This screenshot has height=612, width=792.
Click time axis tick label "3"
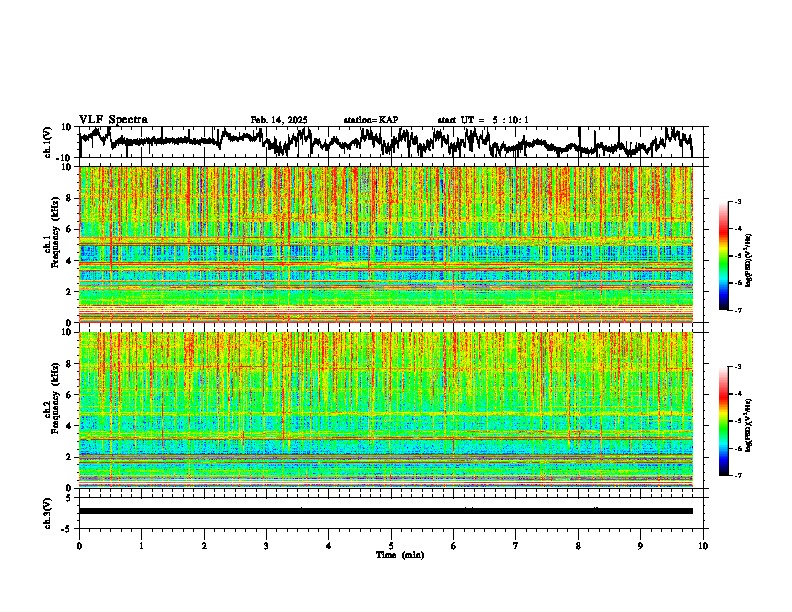click(266, 546)
